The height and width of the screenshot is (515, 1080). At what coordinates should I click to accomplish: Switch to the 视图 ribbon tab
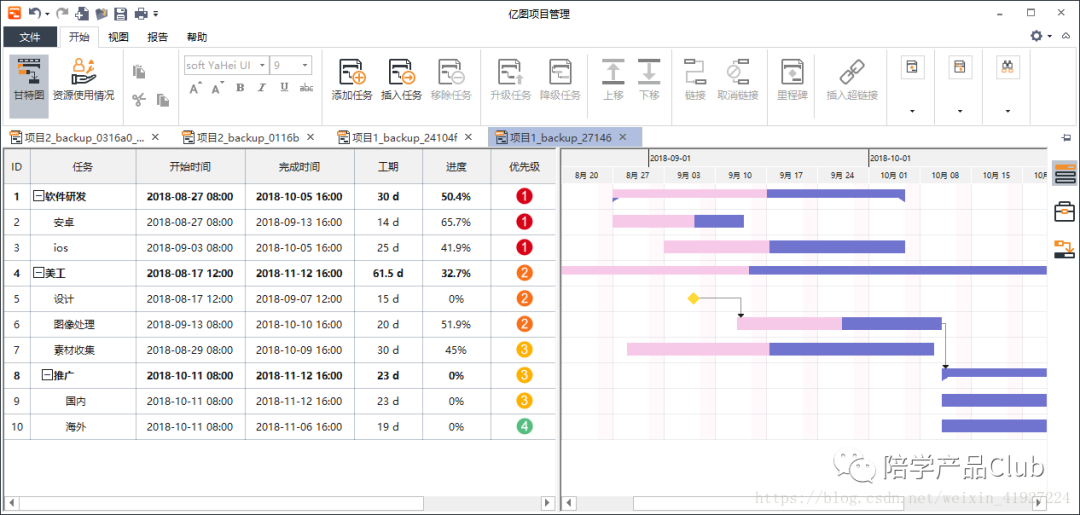pyautogui.click(x=119, y=37)
